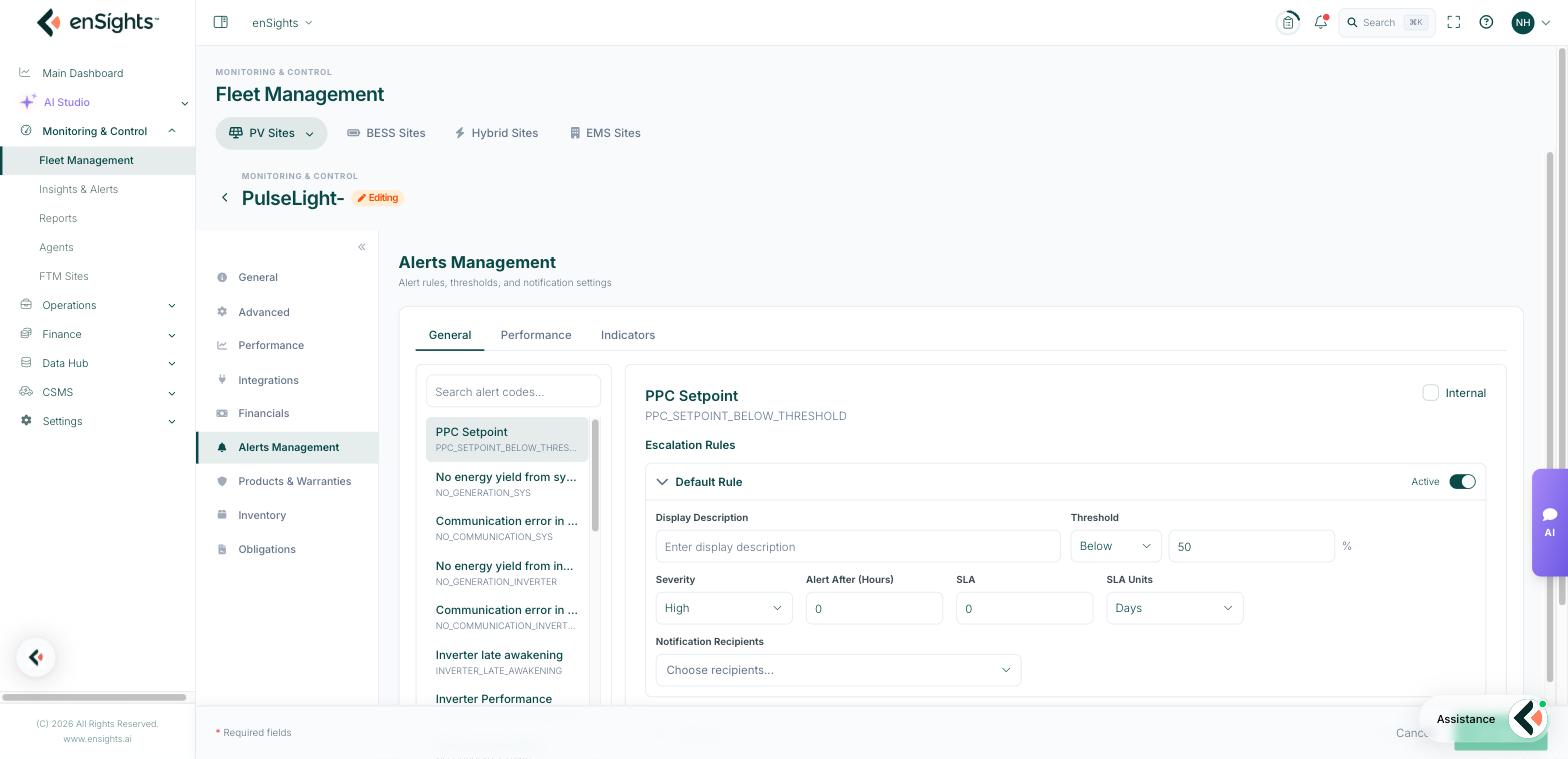Toggle the sidebar panel icon
1568x759 pixels.
tap(221, 22)
